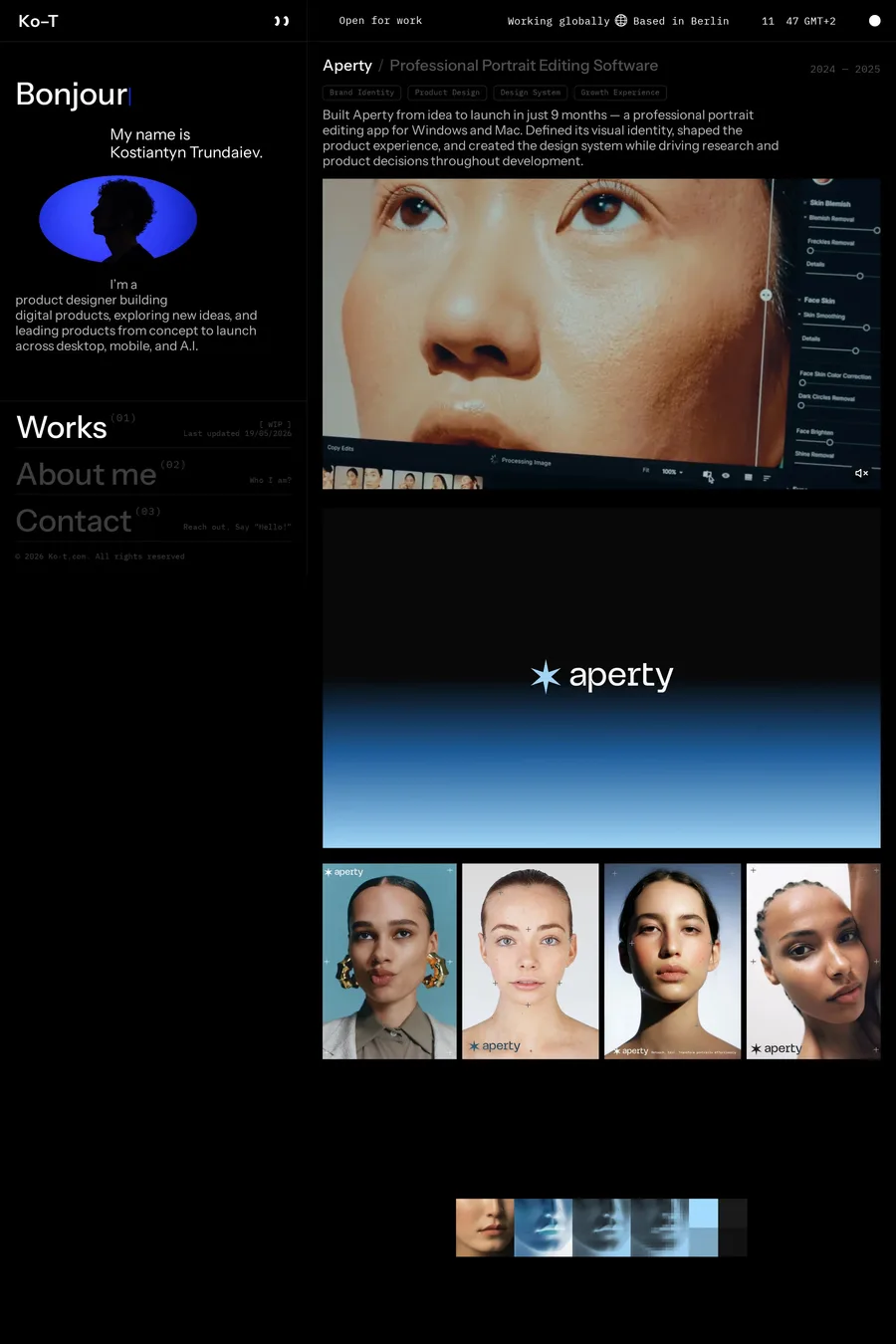The width and height of the screenshot is (896, 1344).
Task: Open the aperty logo gradient banner
Action: [601, 678]
